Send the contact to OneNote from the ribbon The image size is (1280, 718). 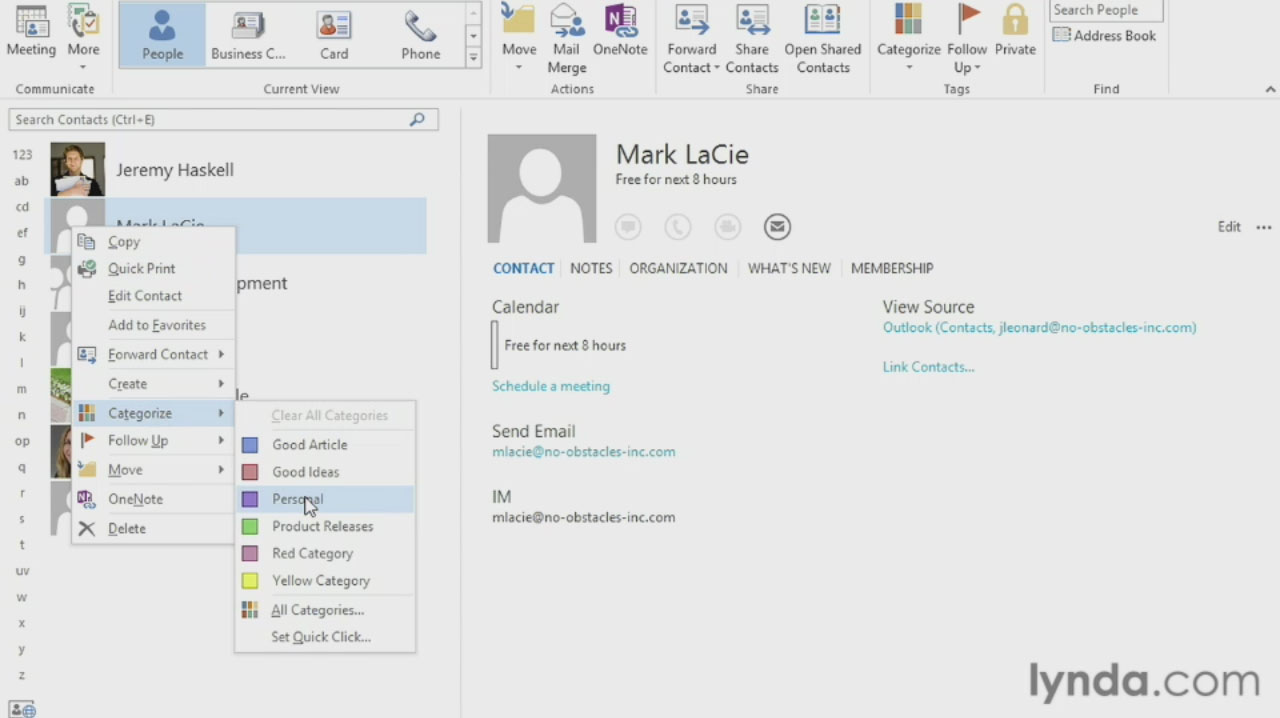620,32
